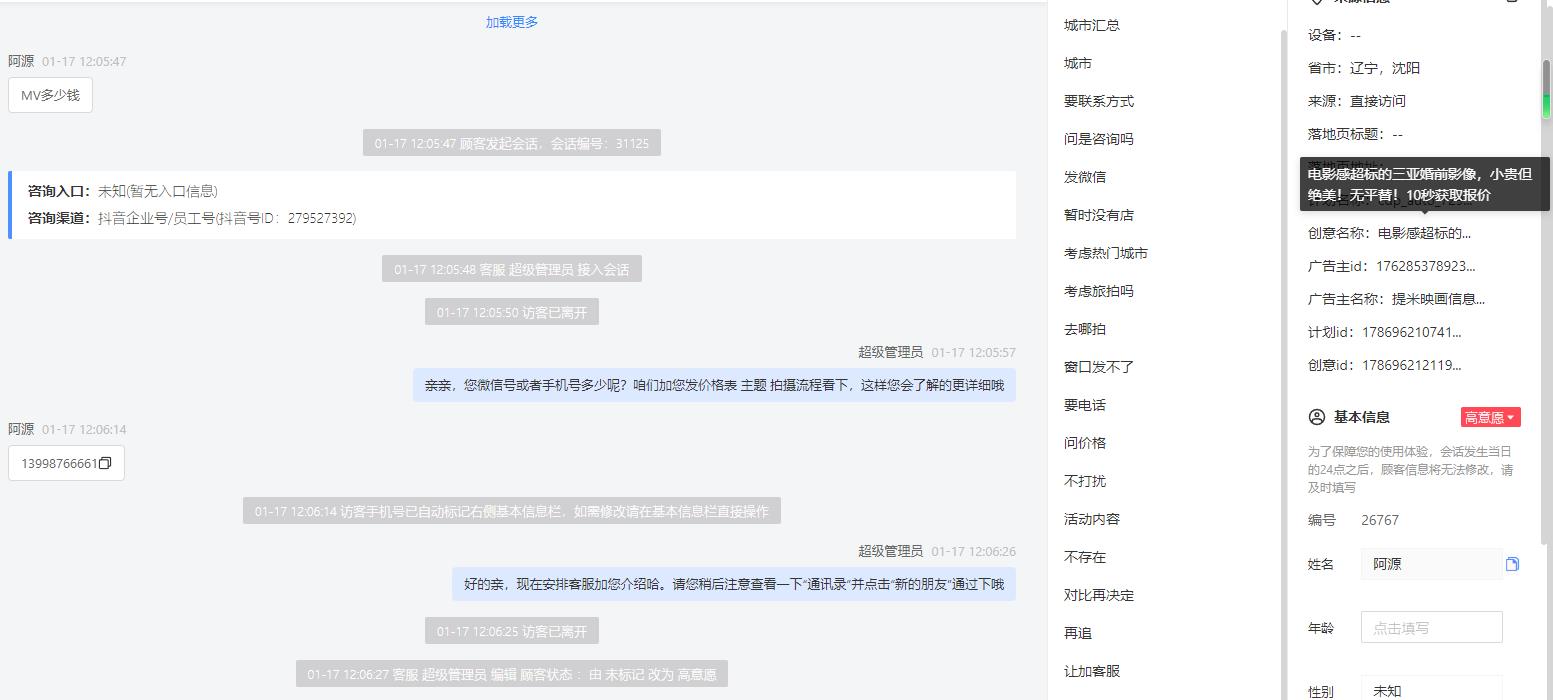Click the agent reply asking for 微信号或者手机号
This screenshot has height=700, width=1553.
[x=714, y=385]
